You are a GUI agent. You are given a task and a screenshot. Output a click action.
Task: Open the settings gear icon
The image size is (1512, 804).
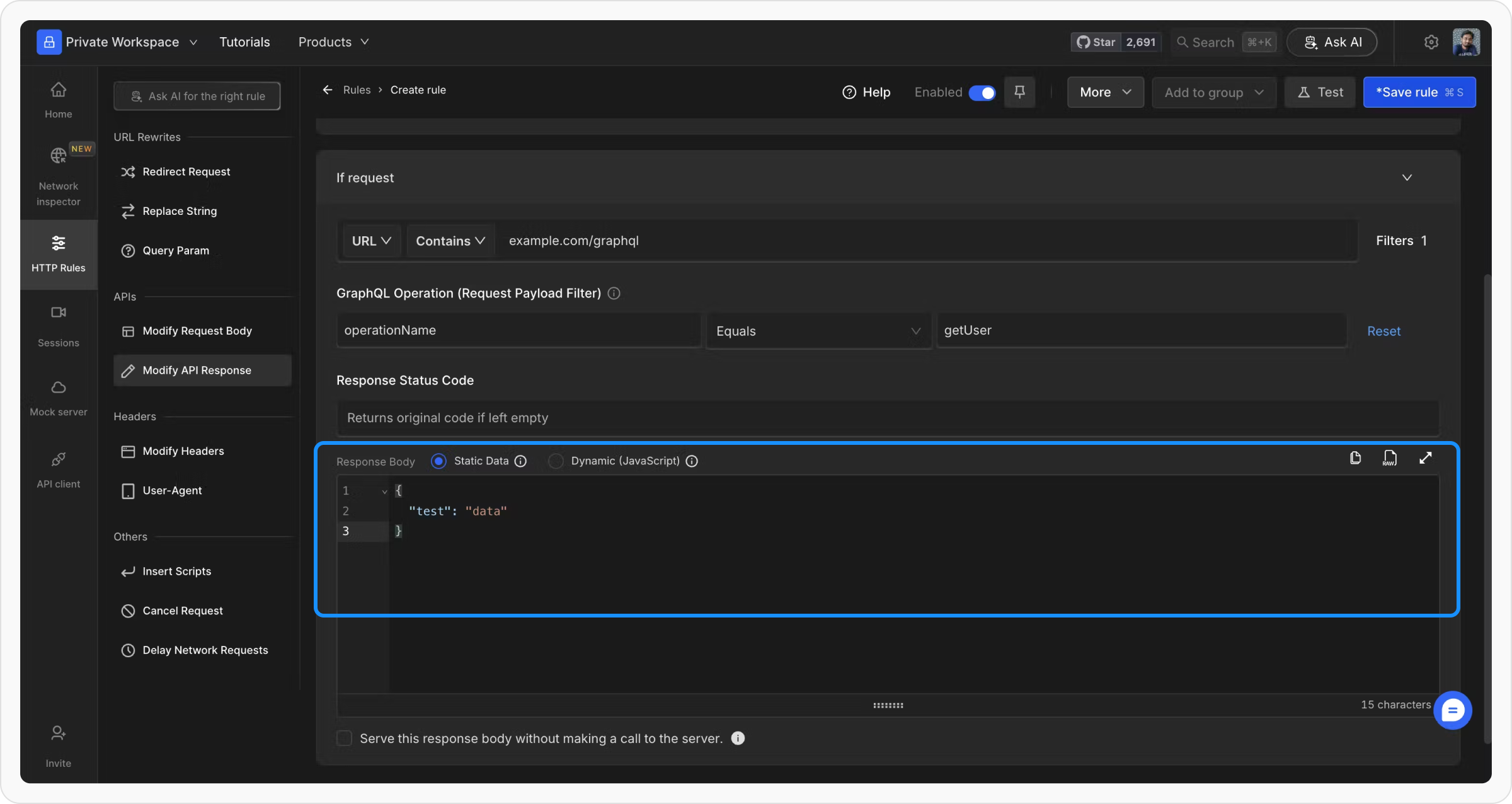1431,42
